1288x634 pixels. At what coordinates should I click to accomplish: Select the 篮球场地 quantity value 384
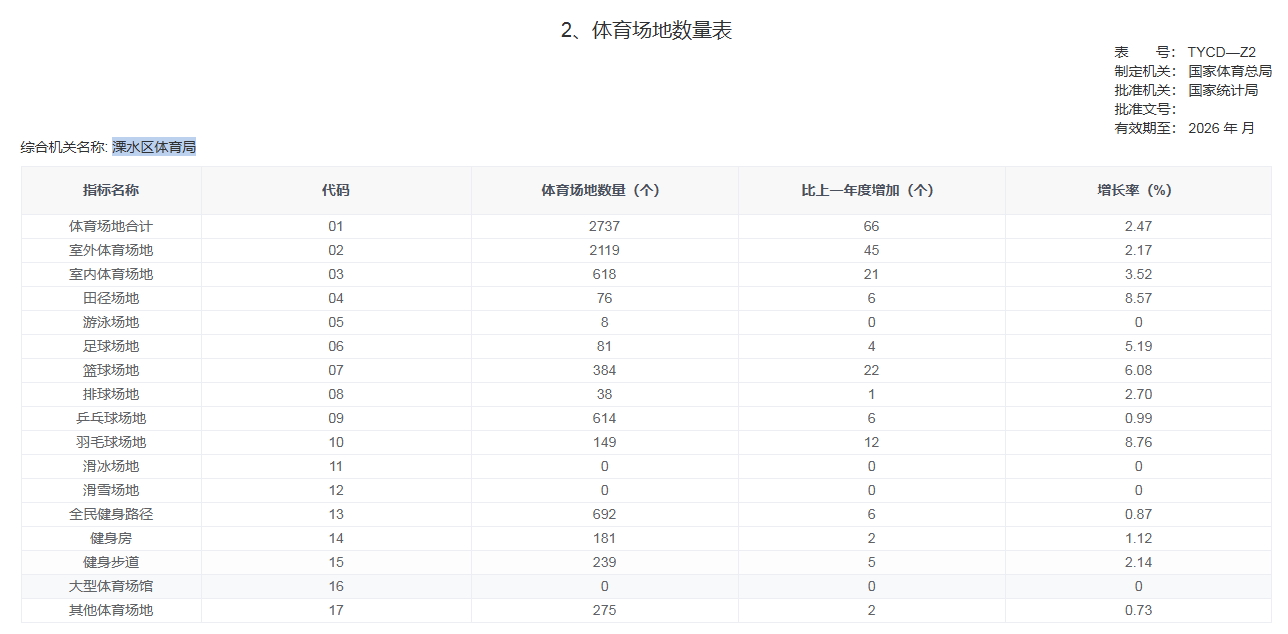point(604,370)
